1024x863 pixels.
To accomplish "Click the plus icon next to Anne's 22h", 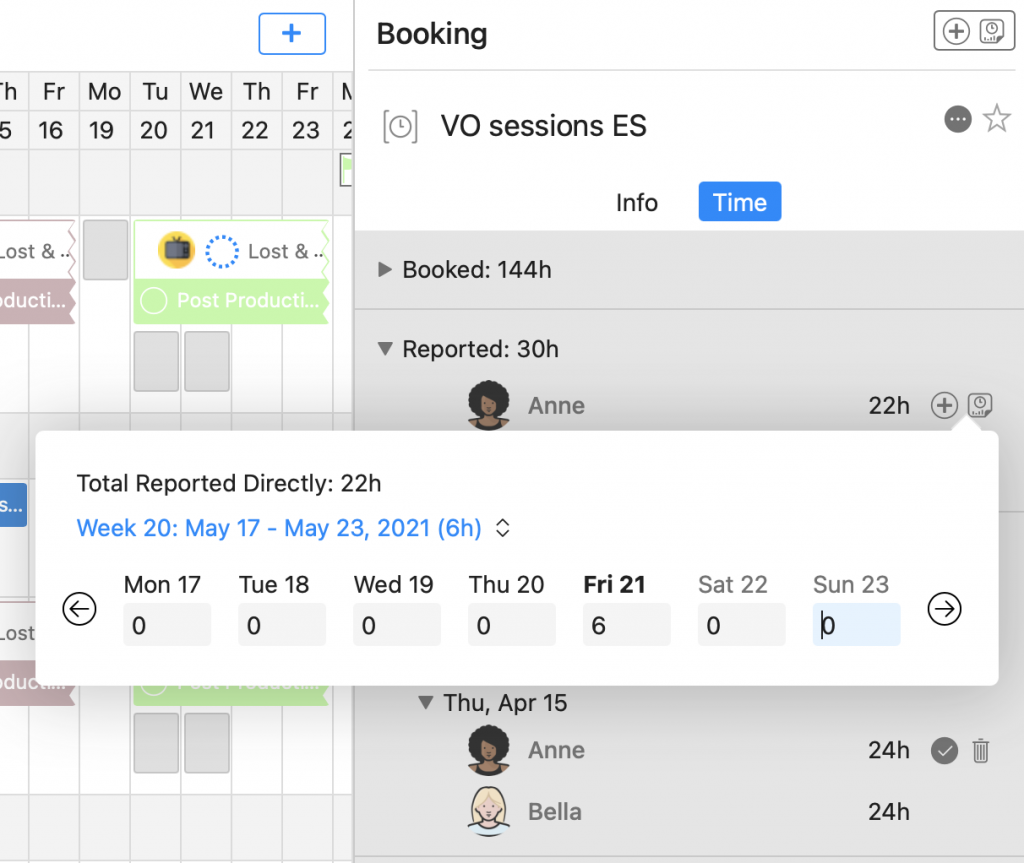I will 944,406.
